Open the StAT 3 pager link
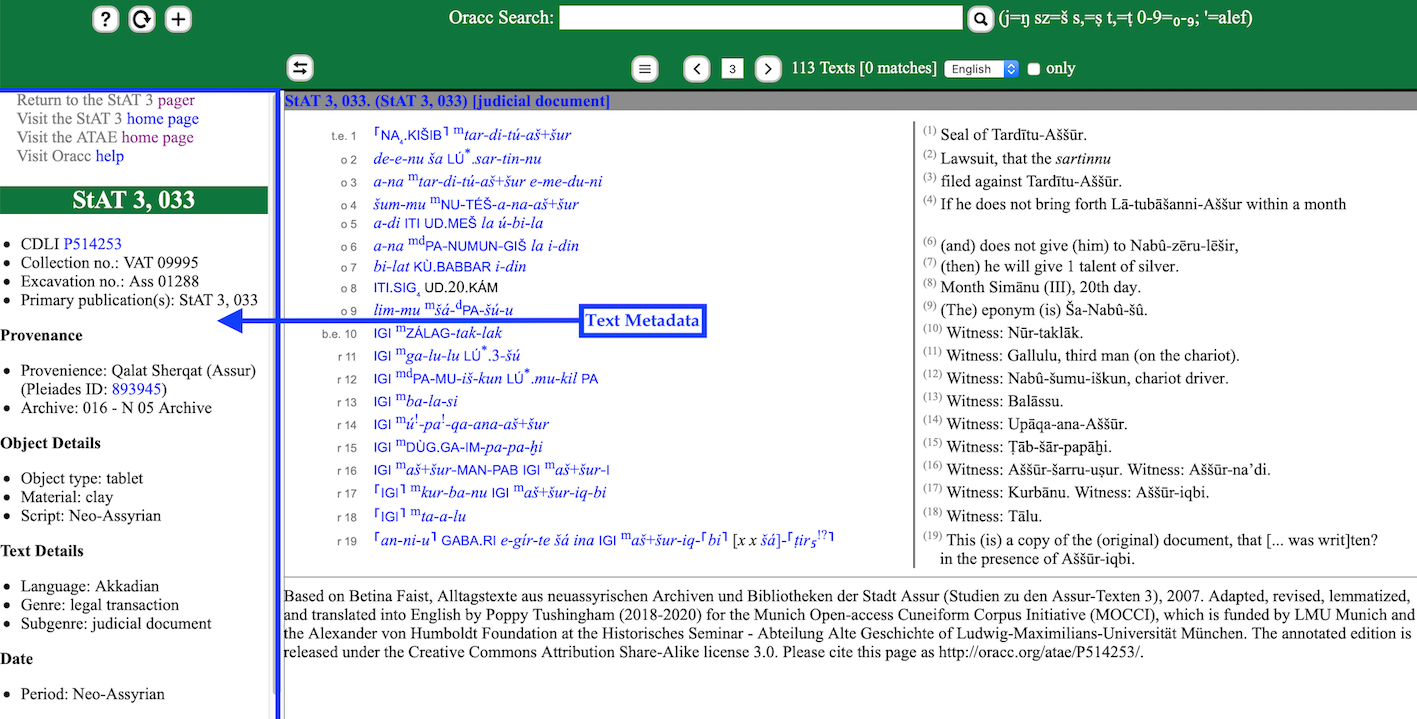1417x719 pixels. pos(176,100)
